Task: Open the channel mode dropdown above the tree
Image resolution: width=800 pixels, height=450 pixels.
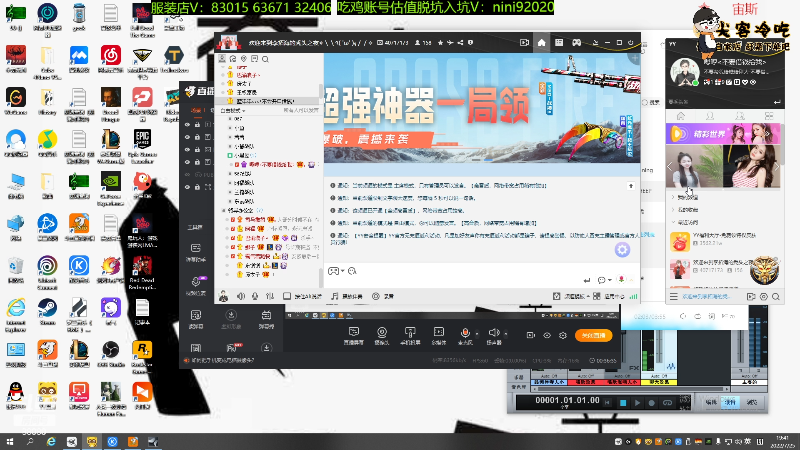Action: point(233,110)
